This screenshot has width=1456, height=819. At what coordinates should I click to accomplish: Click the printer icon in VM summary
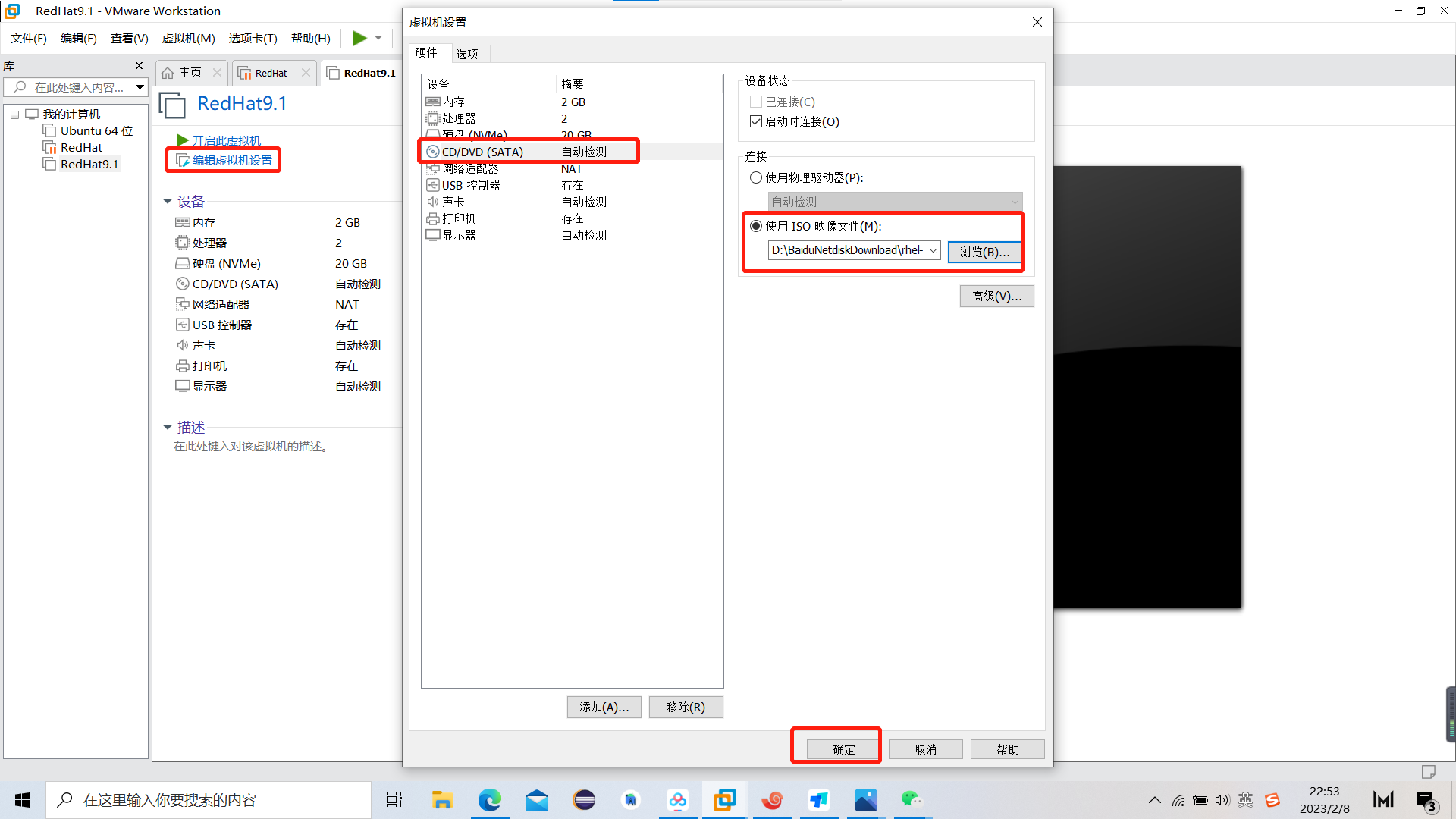coord(182,366)
